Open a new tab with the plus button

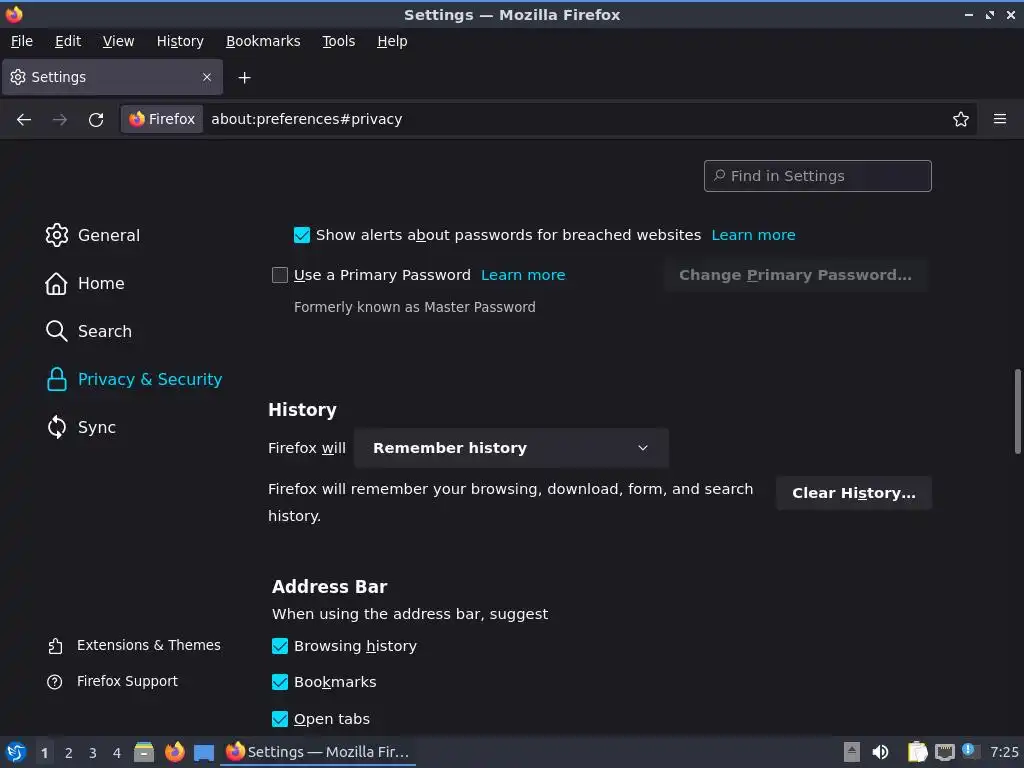click(x=244, y=78)
